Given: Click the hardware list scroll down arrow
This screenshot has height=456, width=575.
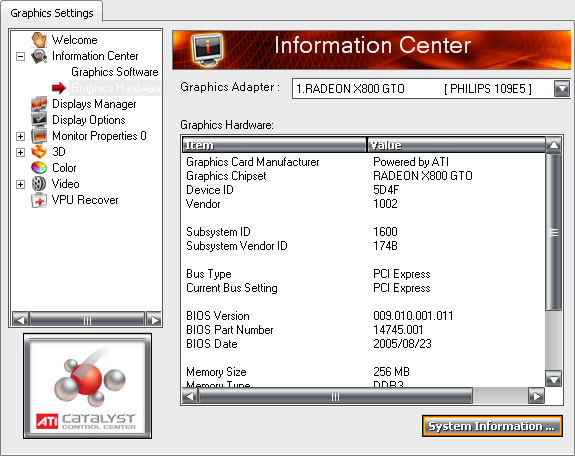Looking at the screenshot, I should tap(553, 379).
